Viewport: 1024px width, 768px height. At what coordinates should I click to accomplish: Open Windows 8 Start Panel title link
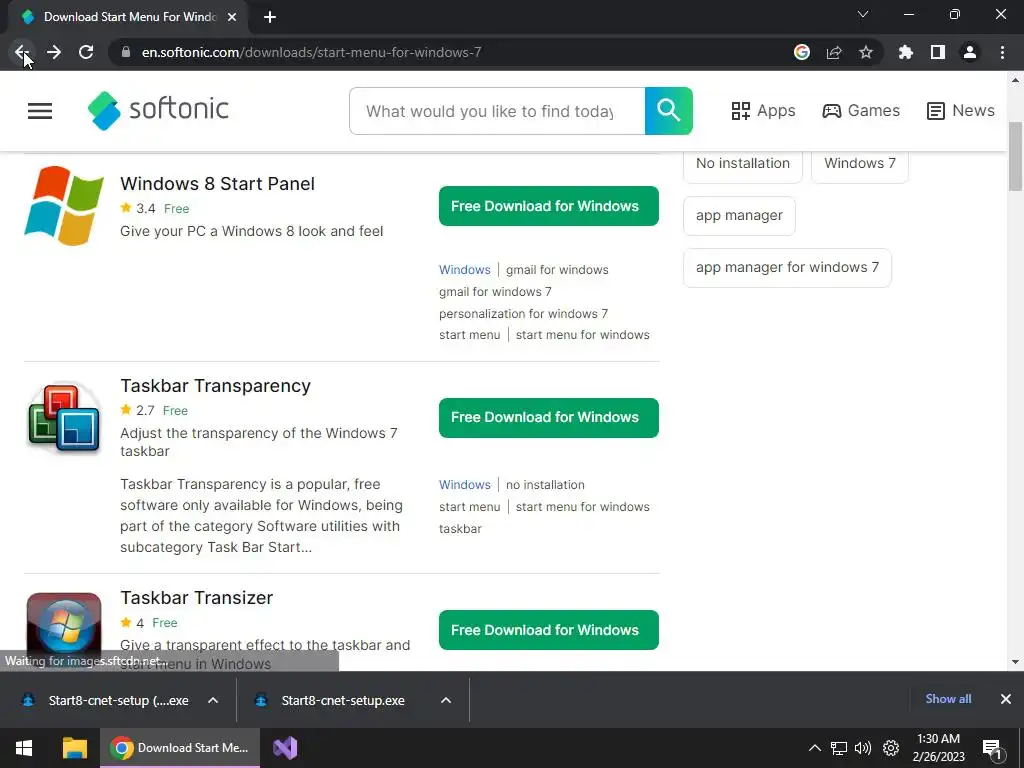[217, 184]
